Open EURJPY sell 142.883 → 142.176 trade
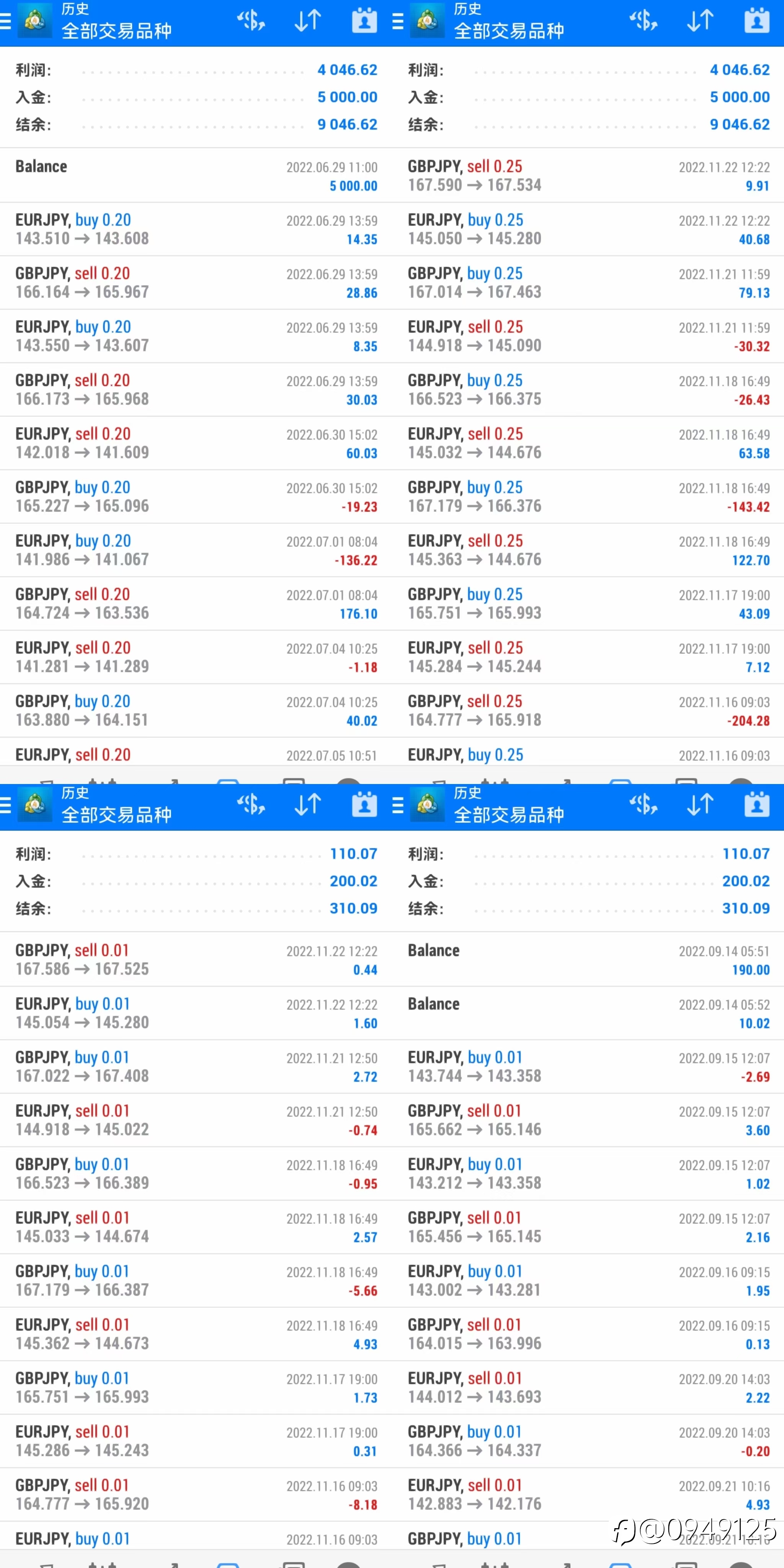 click(x=588, y=1495)
